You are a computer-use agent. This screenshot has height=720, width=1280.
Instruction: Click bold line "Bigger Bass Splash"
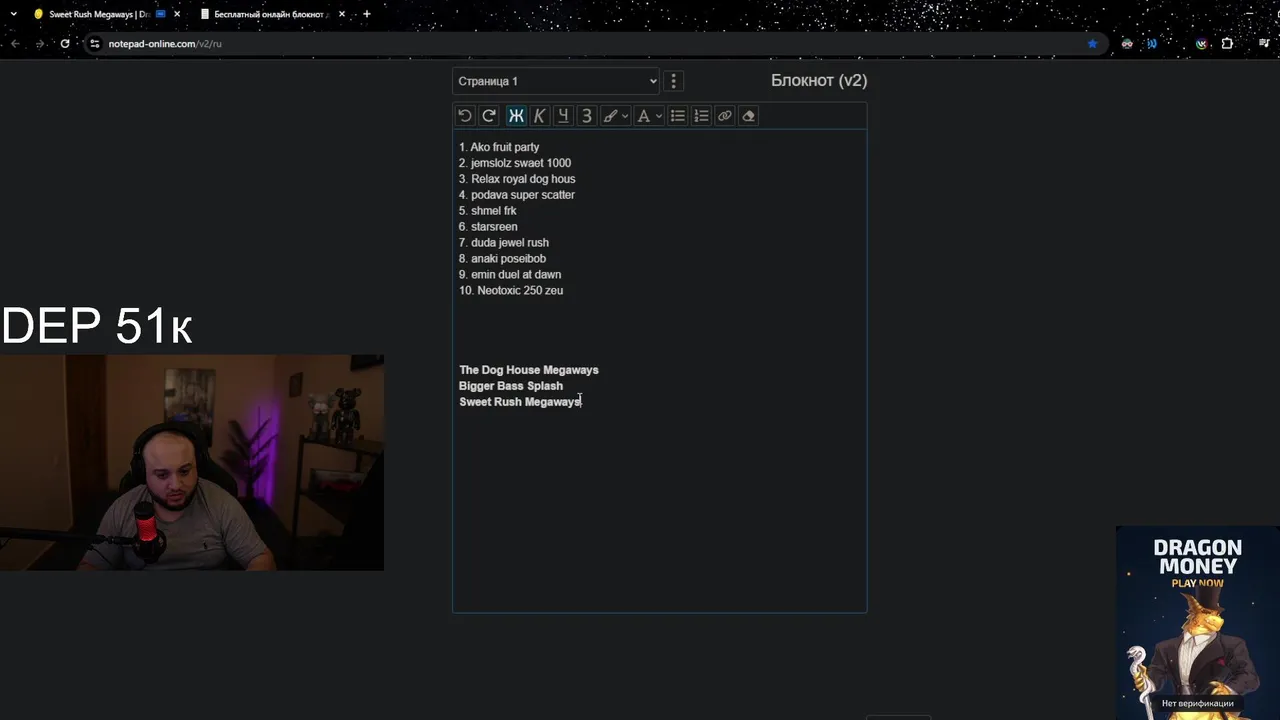pos(511,386)
